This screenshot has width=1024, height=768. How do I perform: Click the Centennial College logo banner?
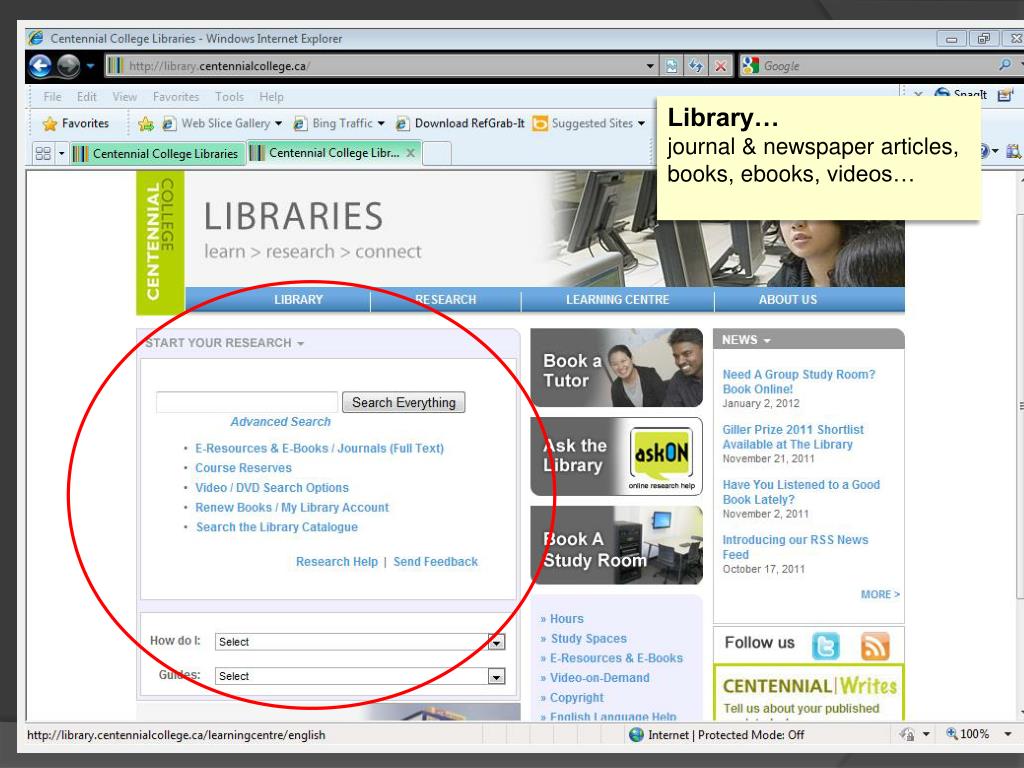pyautogui.click(x=161, y=242)
